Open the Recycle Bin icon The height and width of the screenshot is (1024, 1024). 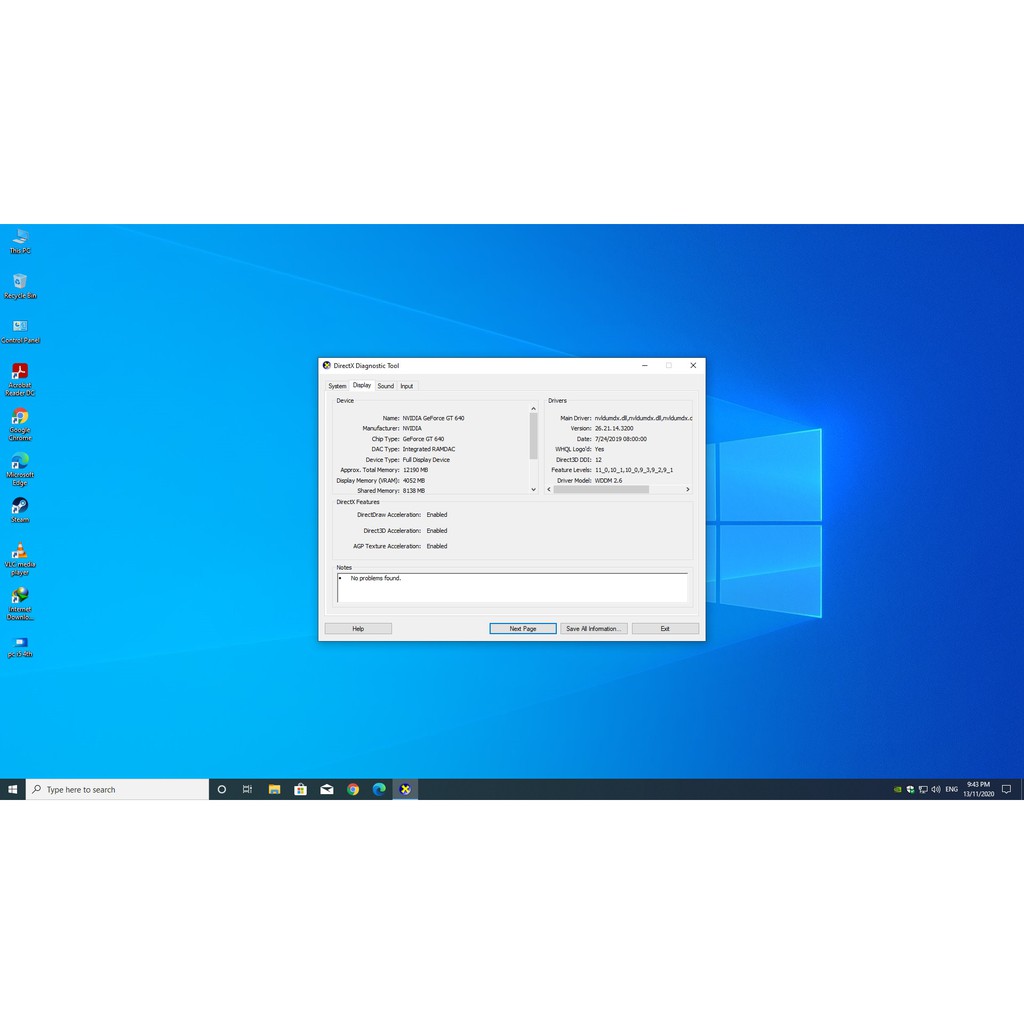(20, 283)
